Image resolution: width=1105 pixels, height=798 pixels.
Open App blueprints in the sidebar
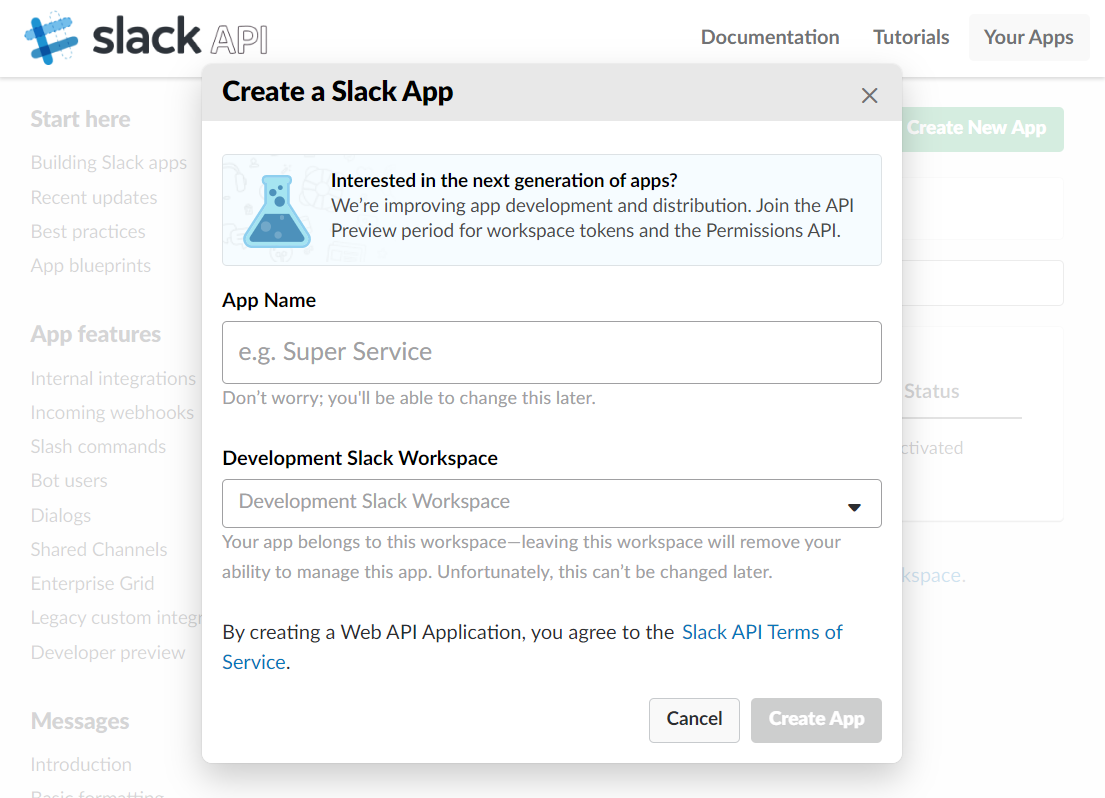(91, 266)
